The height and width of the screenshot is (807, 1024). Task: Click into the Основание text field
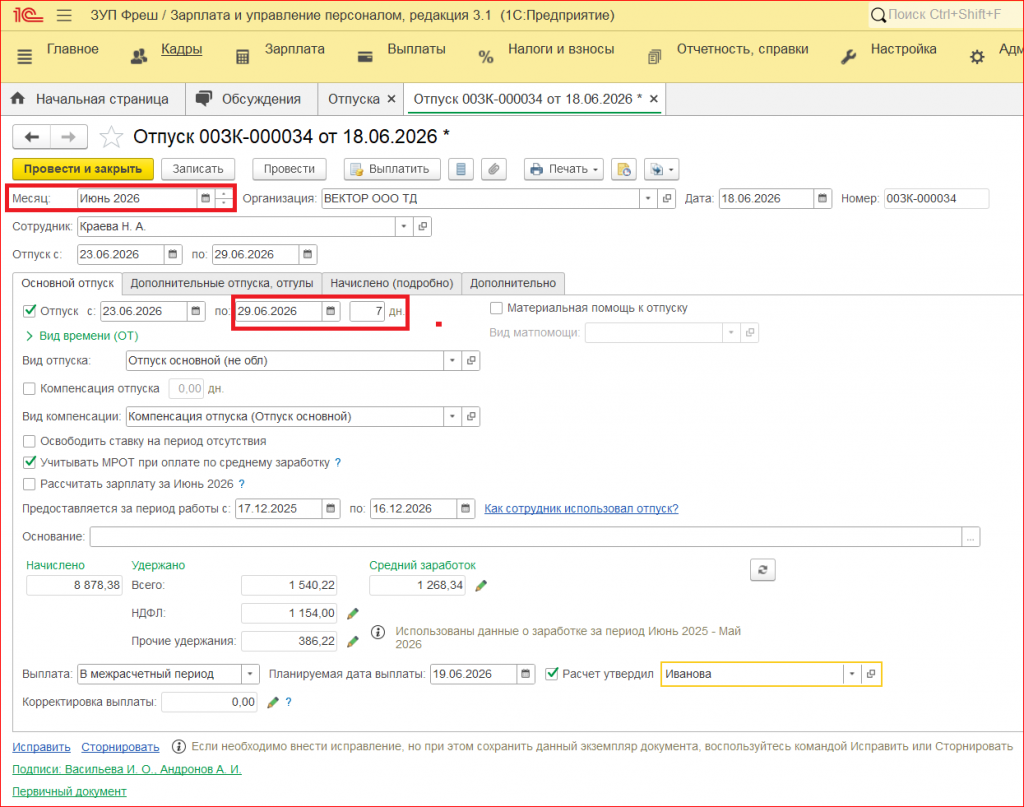pos(526,537)
